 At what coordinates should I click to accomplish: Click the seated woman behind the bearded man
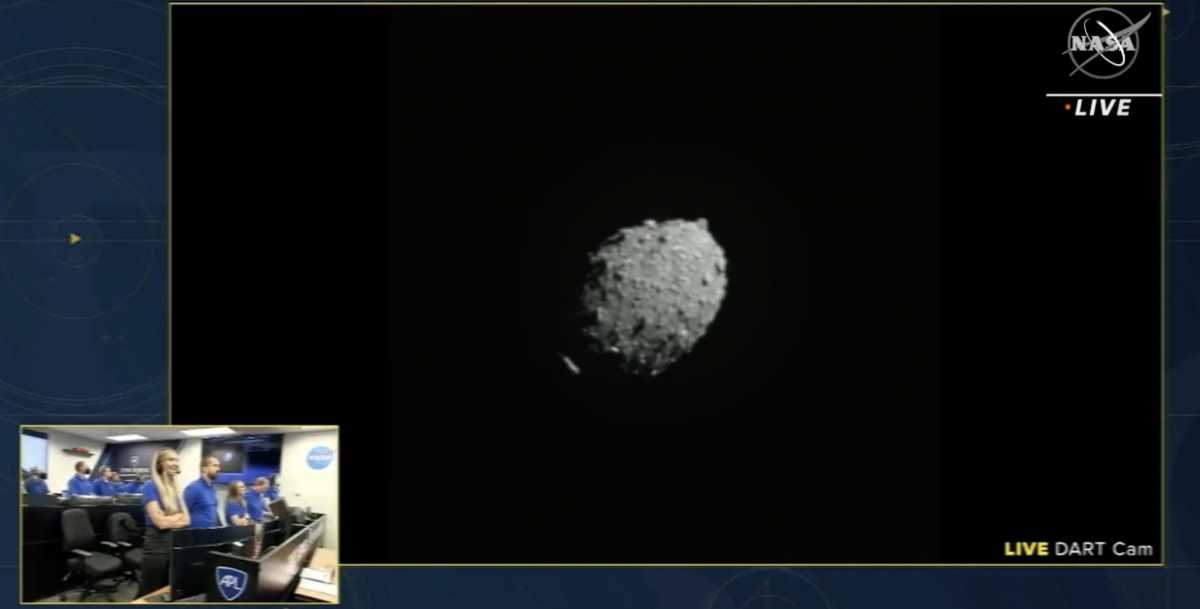click(237, 503)
